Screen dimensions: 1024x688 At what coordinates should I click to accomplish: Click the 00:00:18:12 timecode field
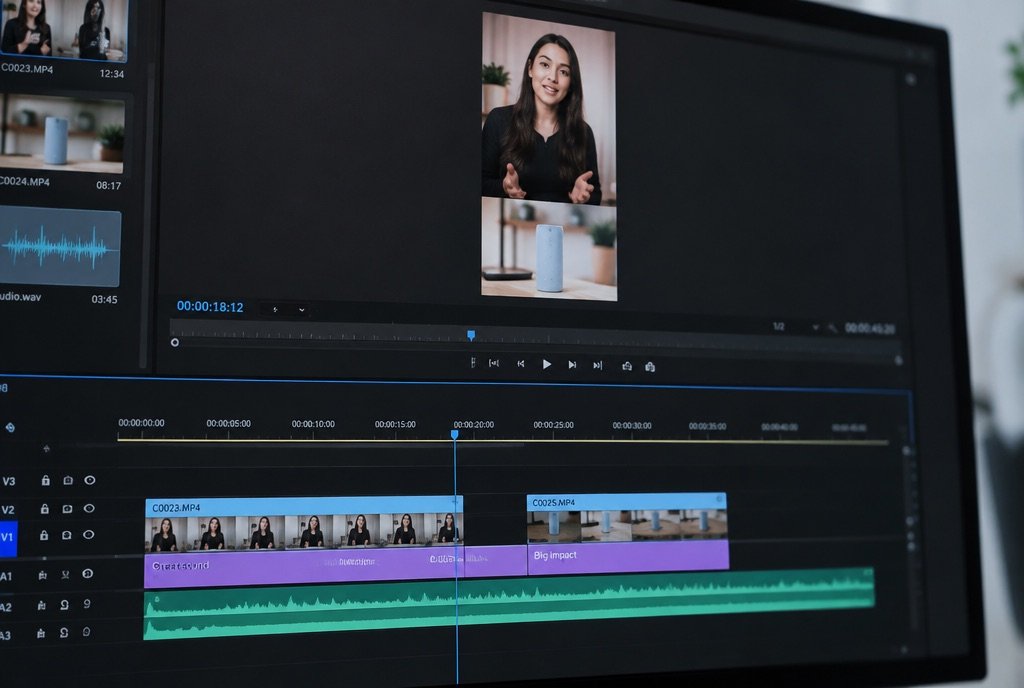click(210, 307)
